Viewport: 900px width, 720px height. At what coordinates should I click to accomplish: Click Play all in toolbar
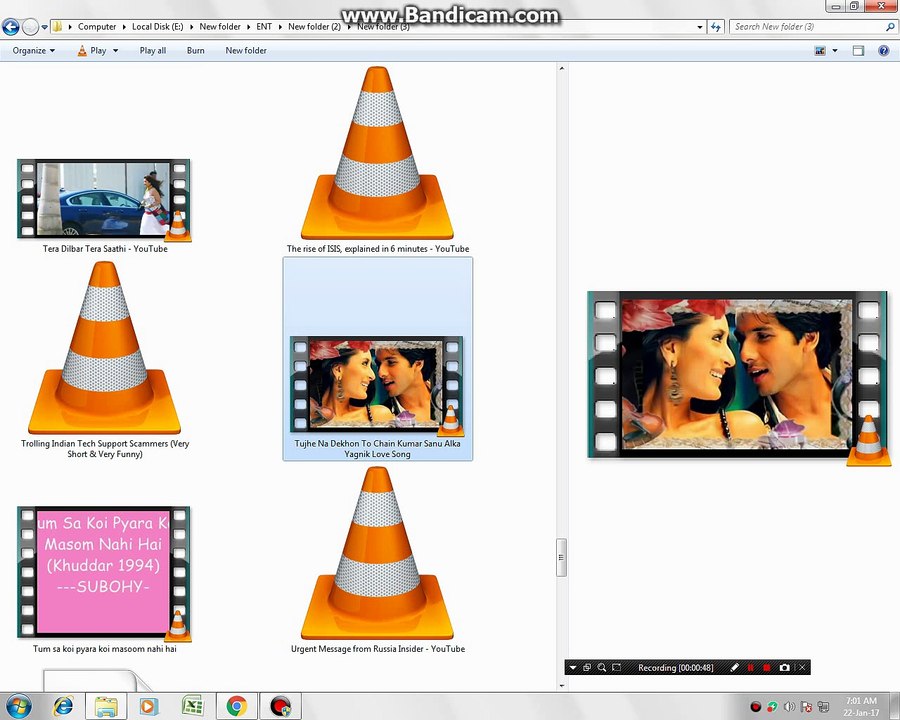(x=153, y=51)
